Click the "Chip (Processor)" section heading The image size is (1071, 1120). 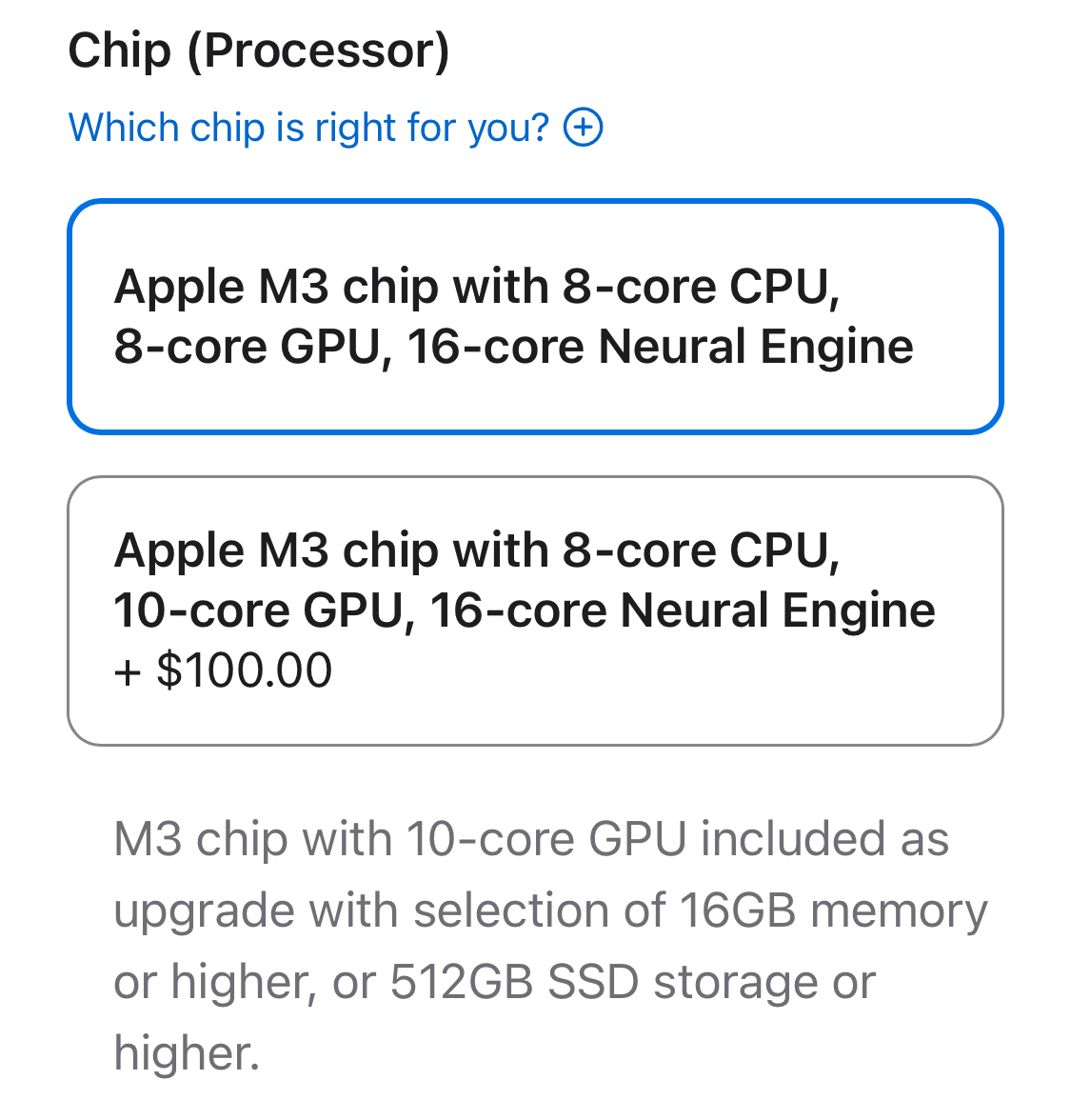click(x=258, y=50)
